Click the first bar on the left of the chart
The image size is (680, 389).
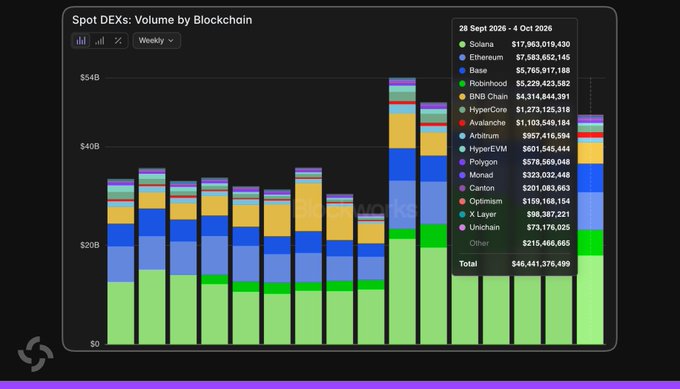(121, 262)
